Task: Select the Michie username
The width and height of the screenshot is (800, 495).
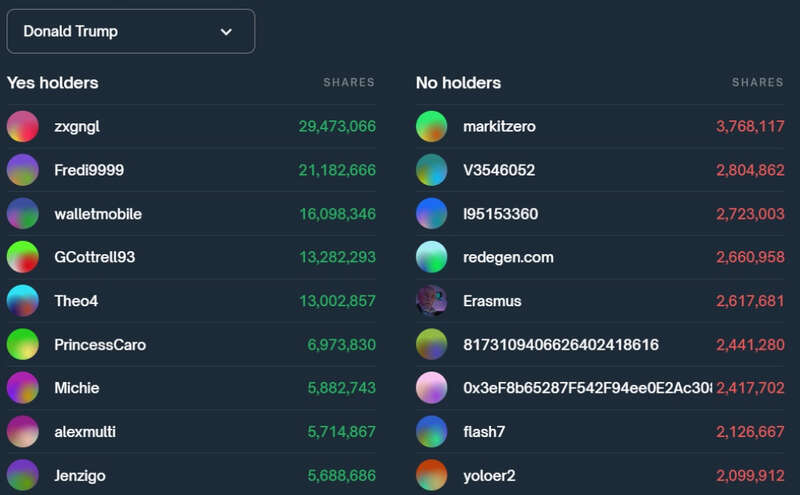Action: 77,388
